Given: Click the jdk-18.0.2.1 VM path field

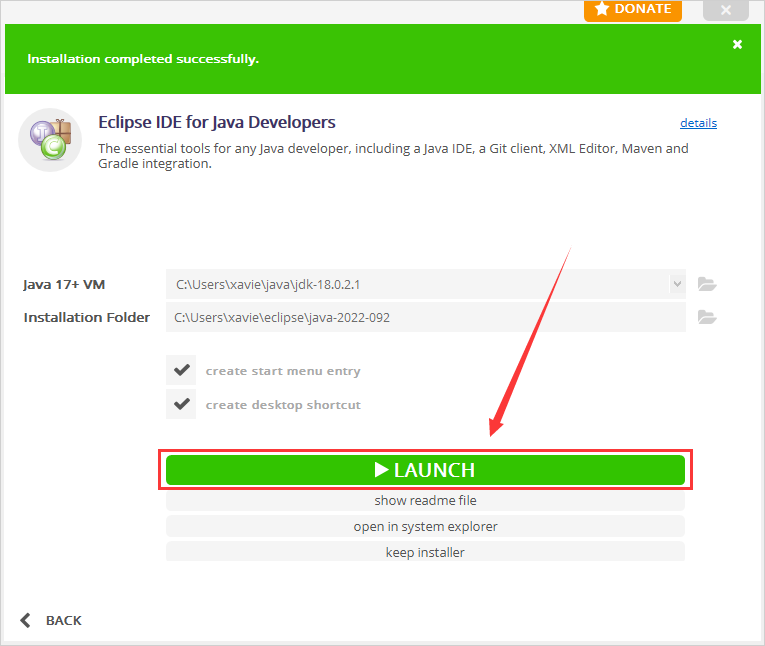Looking at the screenshot, I should click(420, 284).
